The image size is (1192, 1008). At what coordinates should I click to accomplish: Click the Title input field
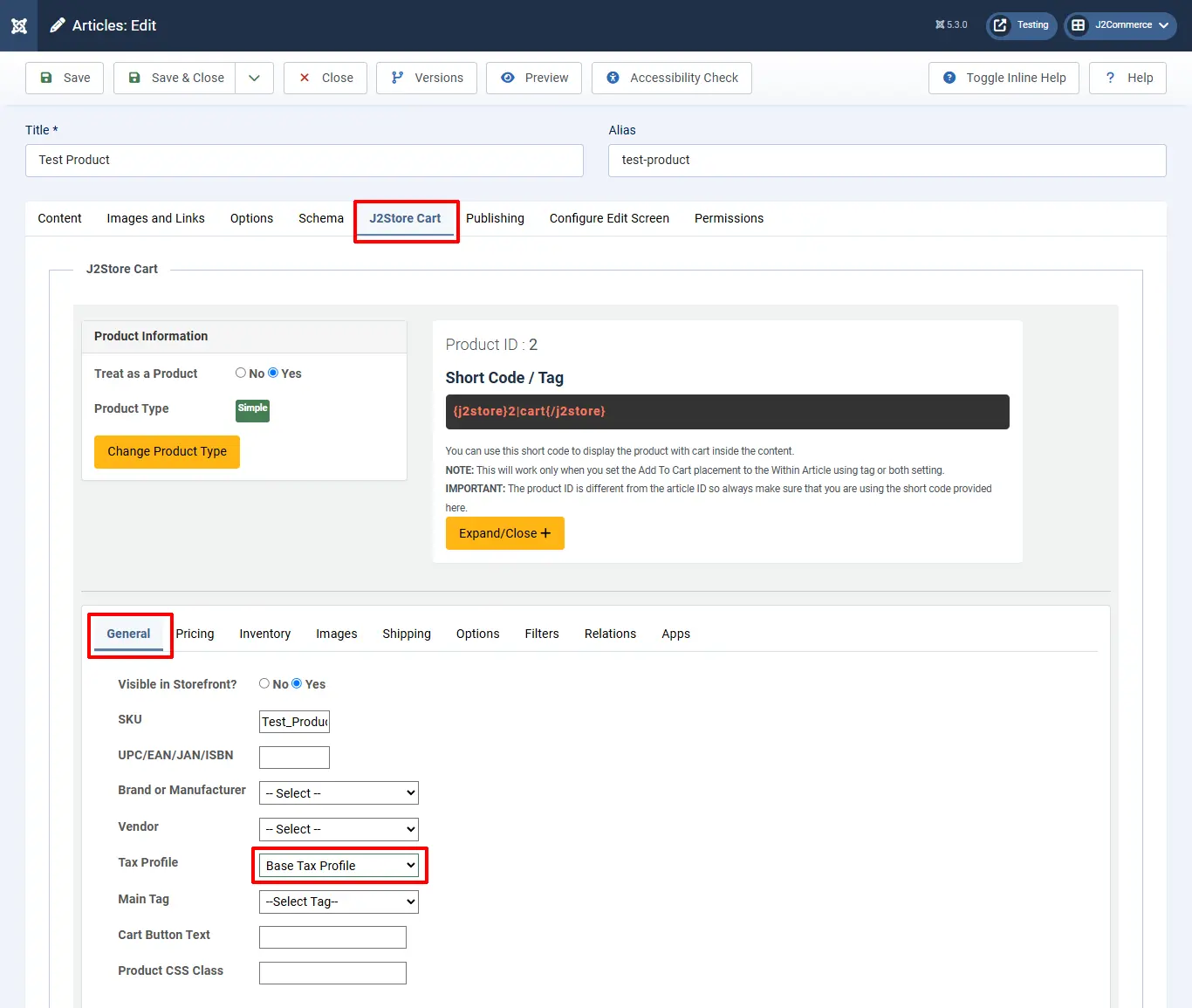tap(305, 161)
